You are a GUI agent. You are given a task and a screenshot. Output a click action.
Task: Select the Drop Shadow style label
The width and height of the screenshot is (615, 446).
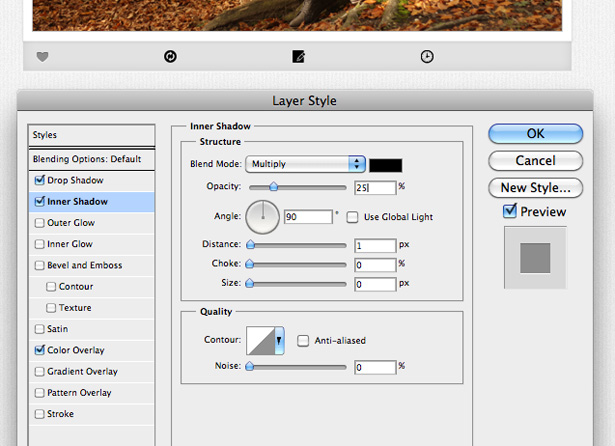(75, 180)
